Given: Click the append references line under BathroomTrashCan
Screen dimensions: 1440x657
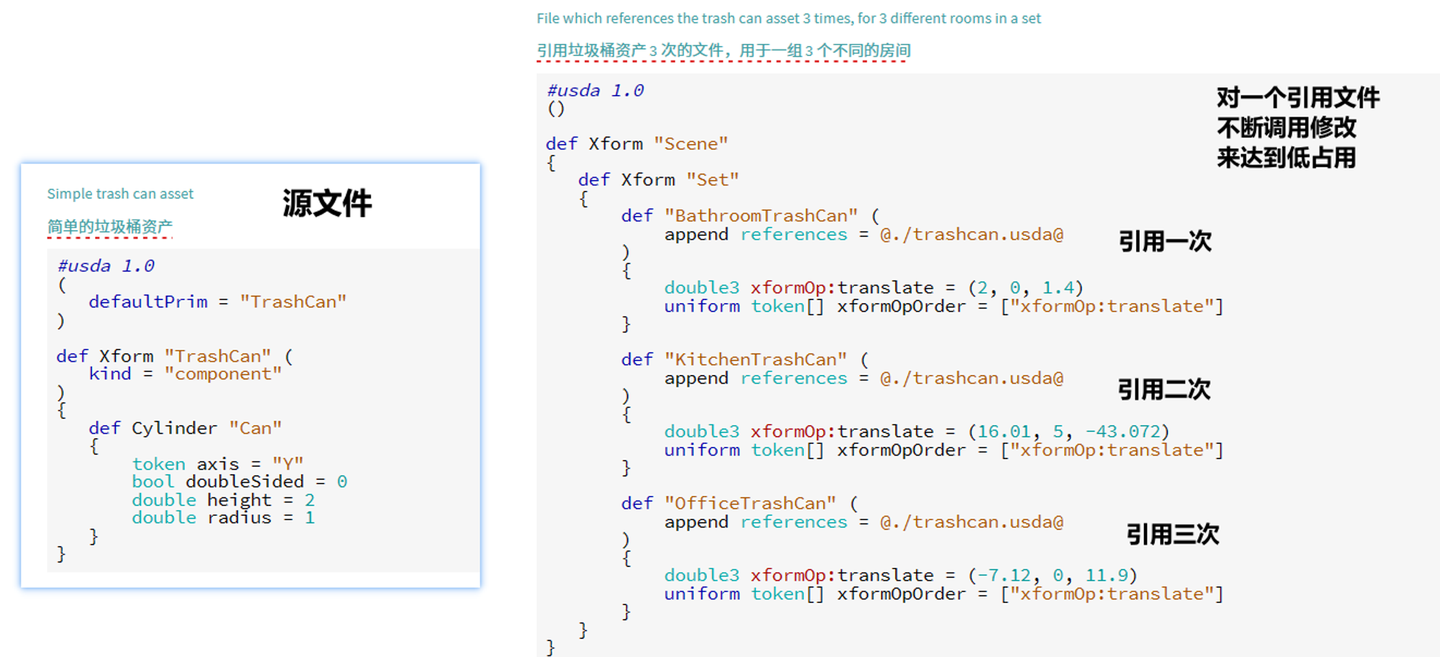Looking at the screenshot, I should (x=864, y=234).
